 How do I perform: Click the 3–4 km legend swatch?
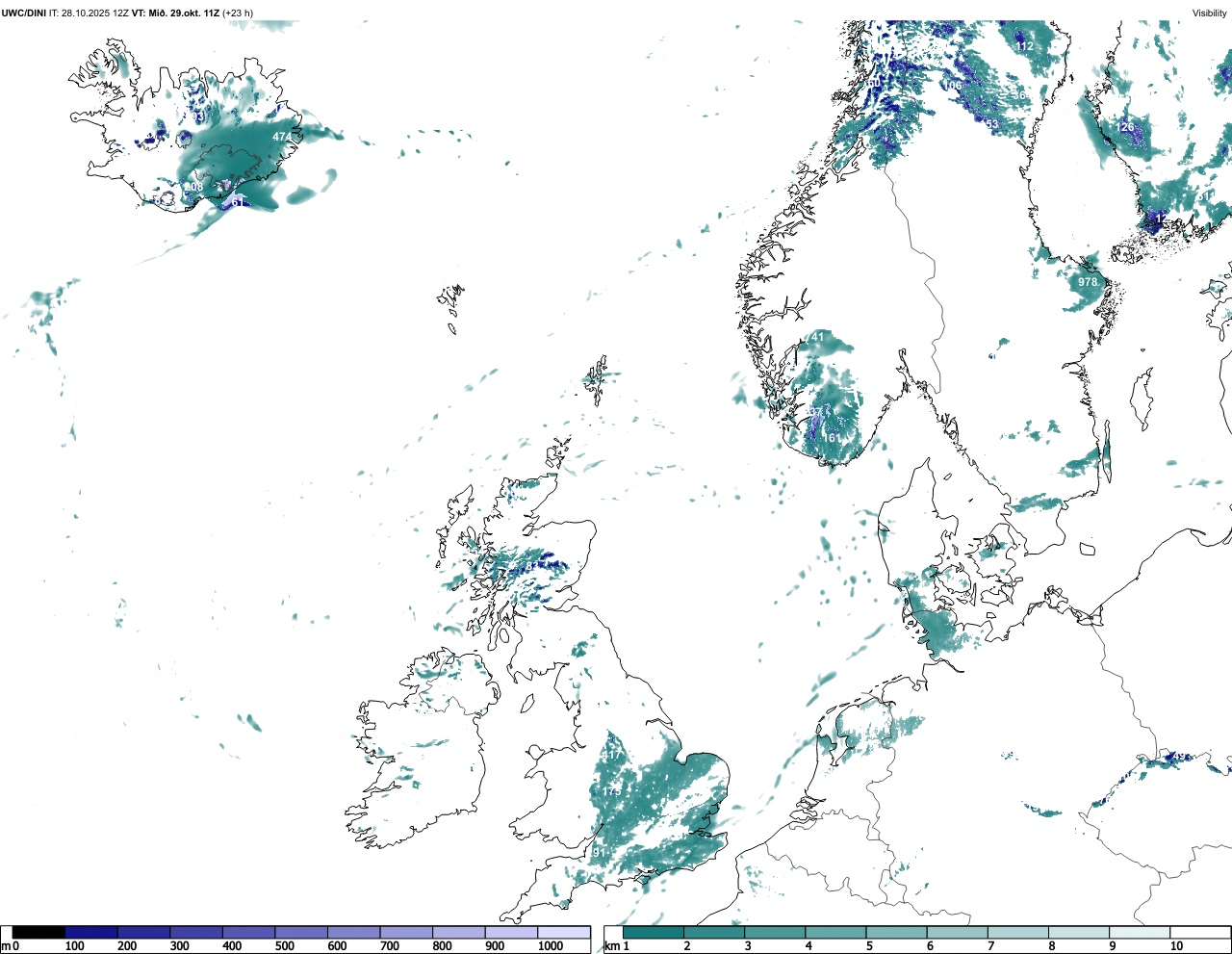tap(775, 932)
